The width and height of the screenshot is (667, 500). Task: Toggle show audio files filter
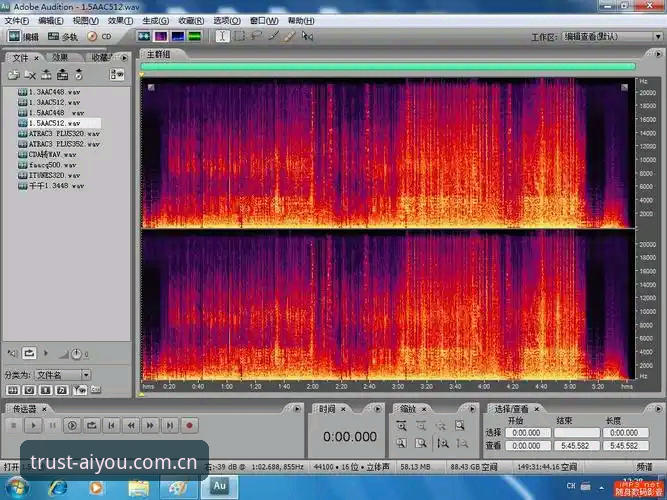[13, 390]
